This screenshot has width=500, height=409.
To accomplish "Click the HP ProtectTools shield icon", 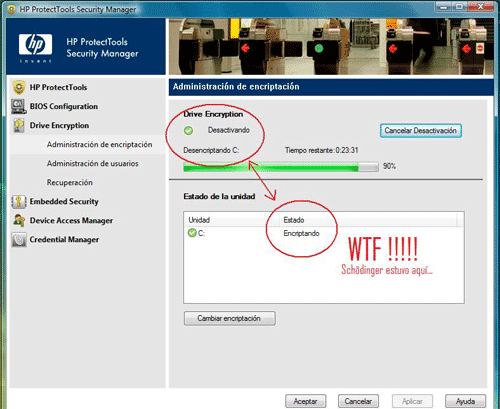I will [19, 87].
